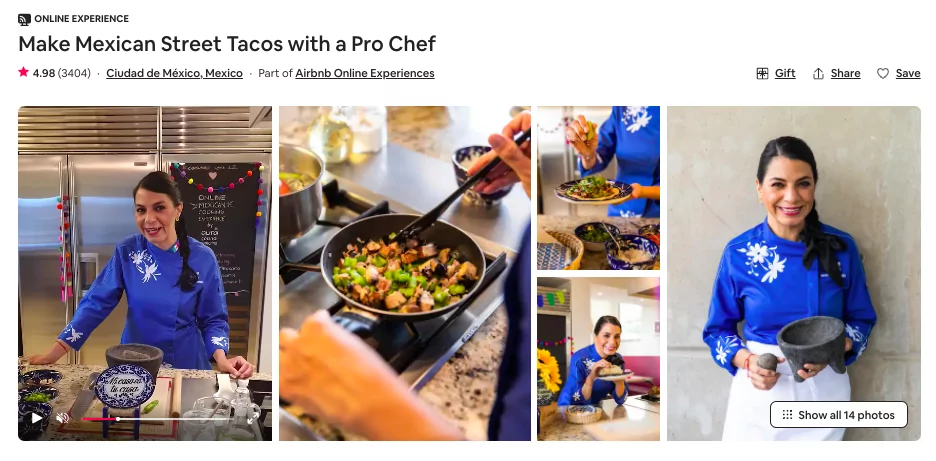Image resolution: width=936 pixels, height=461 pixels.
Task: Expand the video to fullscreen
Action: coord(254,418)
